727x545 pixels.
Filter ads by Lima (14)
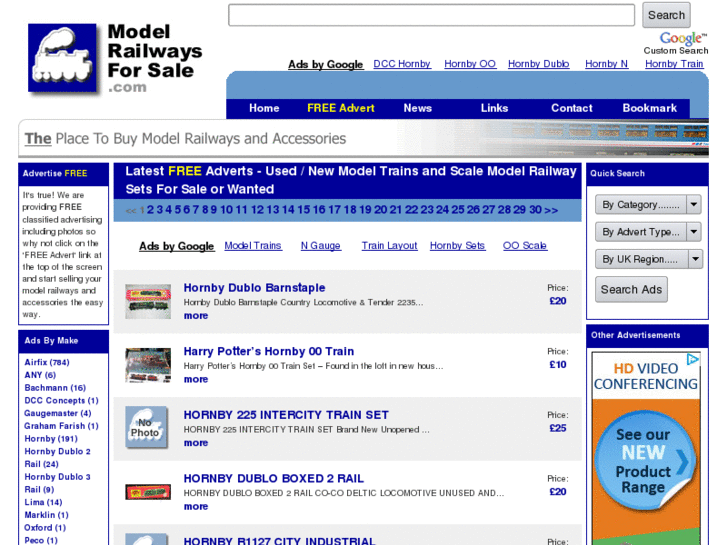43,502
